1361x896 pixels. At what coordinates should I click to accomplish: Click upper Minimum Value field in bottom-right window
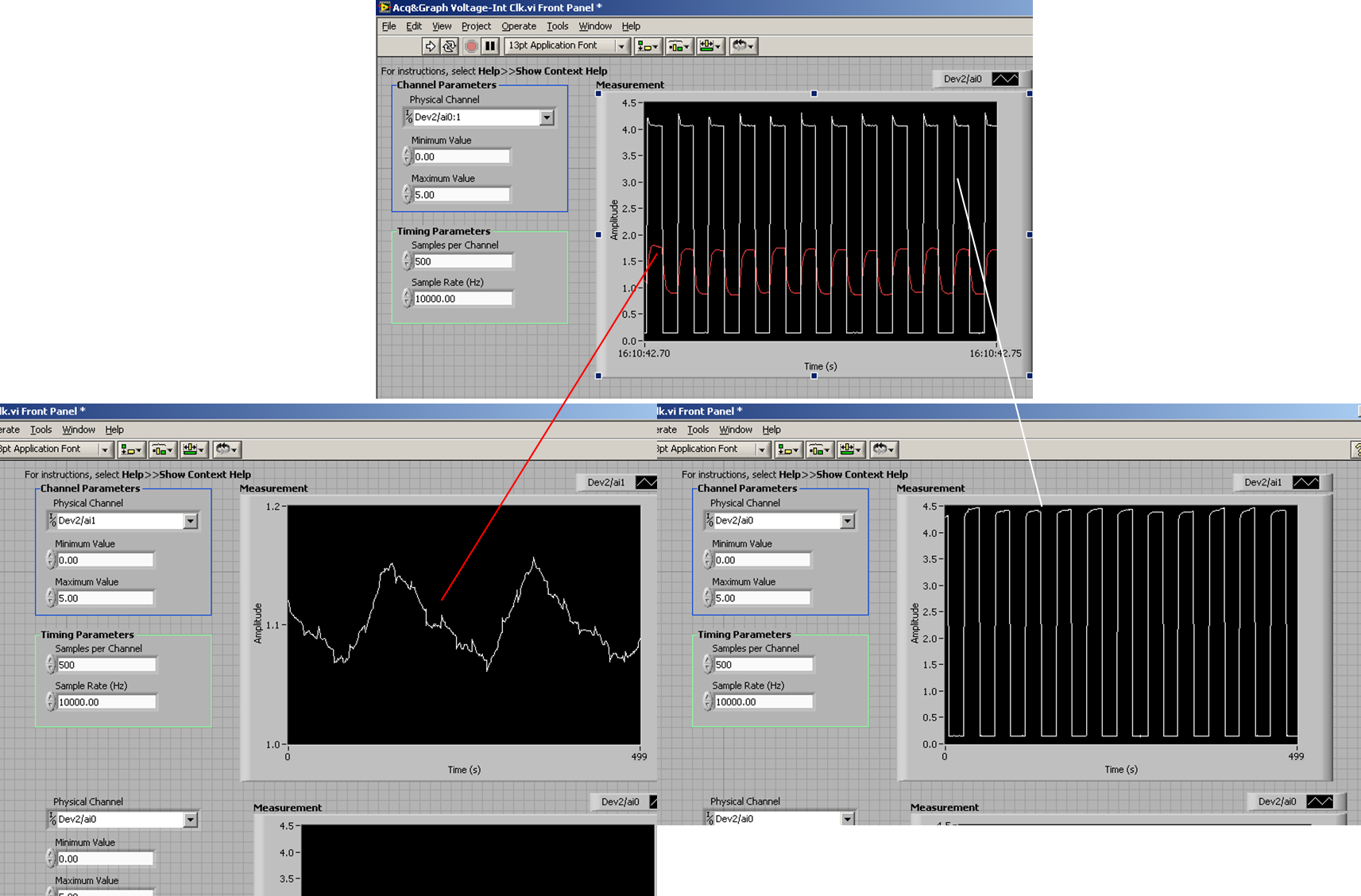pyautogui.click(x=762, y=561)
